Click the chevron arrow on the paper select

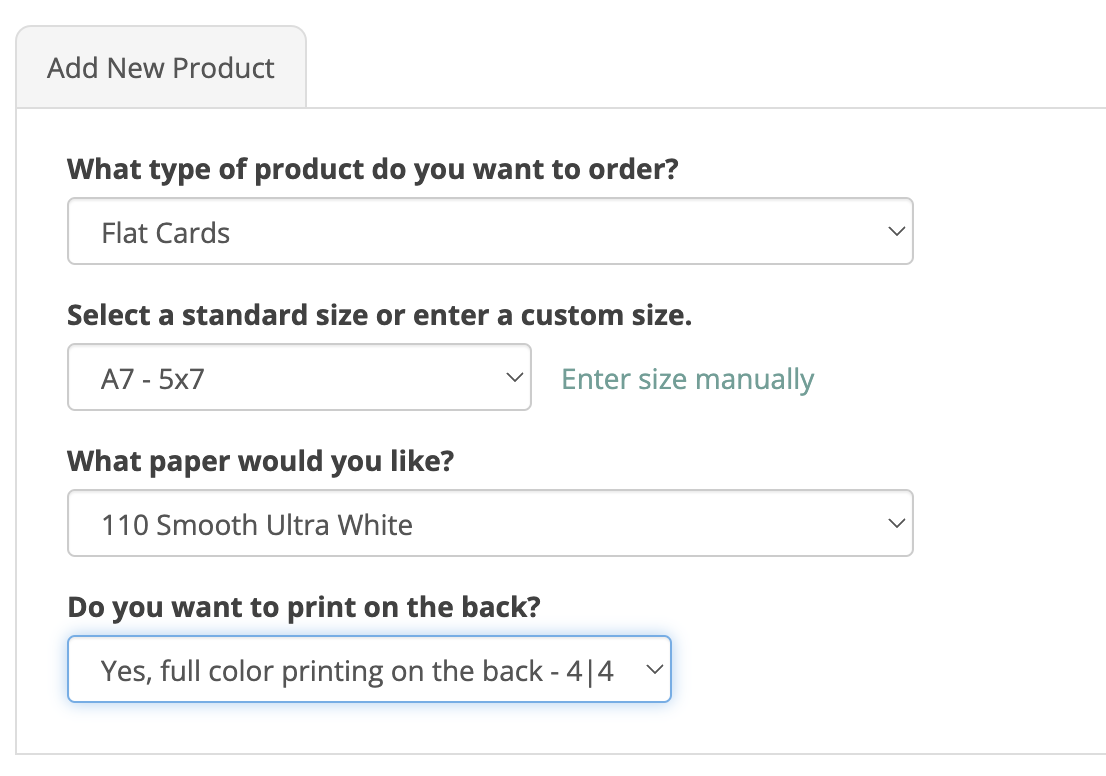(895, 523)
